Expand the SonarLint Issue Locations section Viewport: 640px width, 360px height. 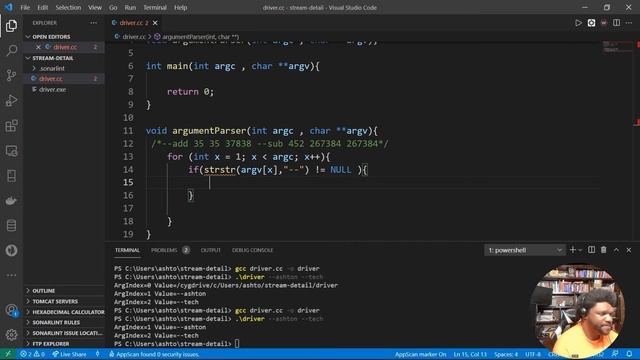point(67,333)
